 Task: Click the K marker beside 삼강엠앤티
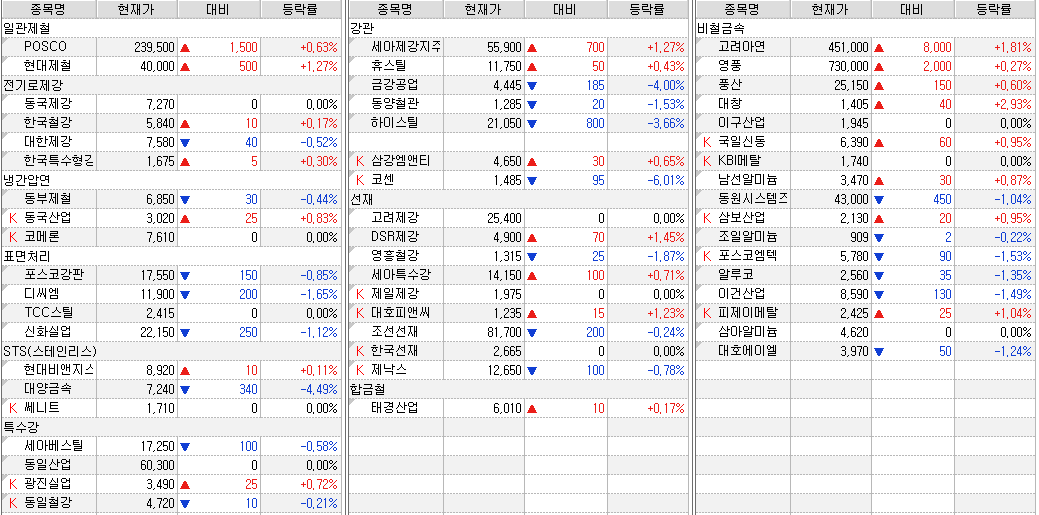360,160
